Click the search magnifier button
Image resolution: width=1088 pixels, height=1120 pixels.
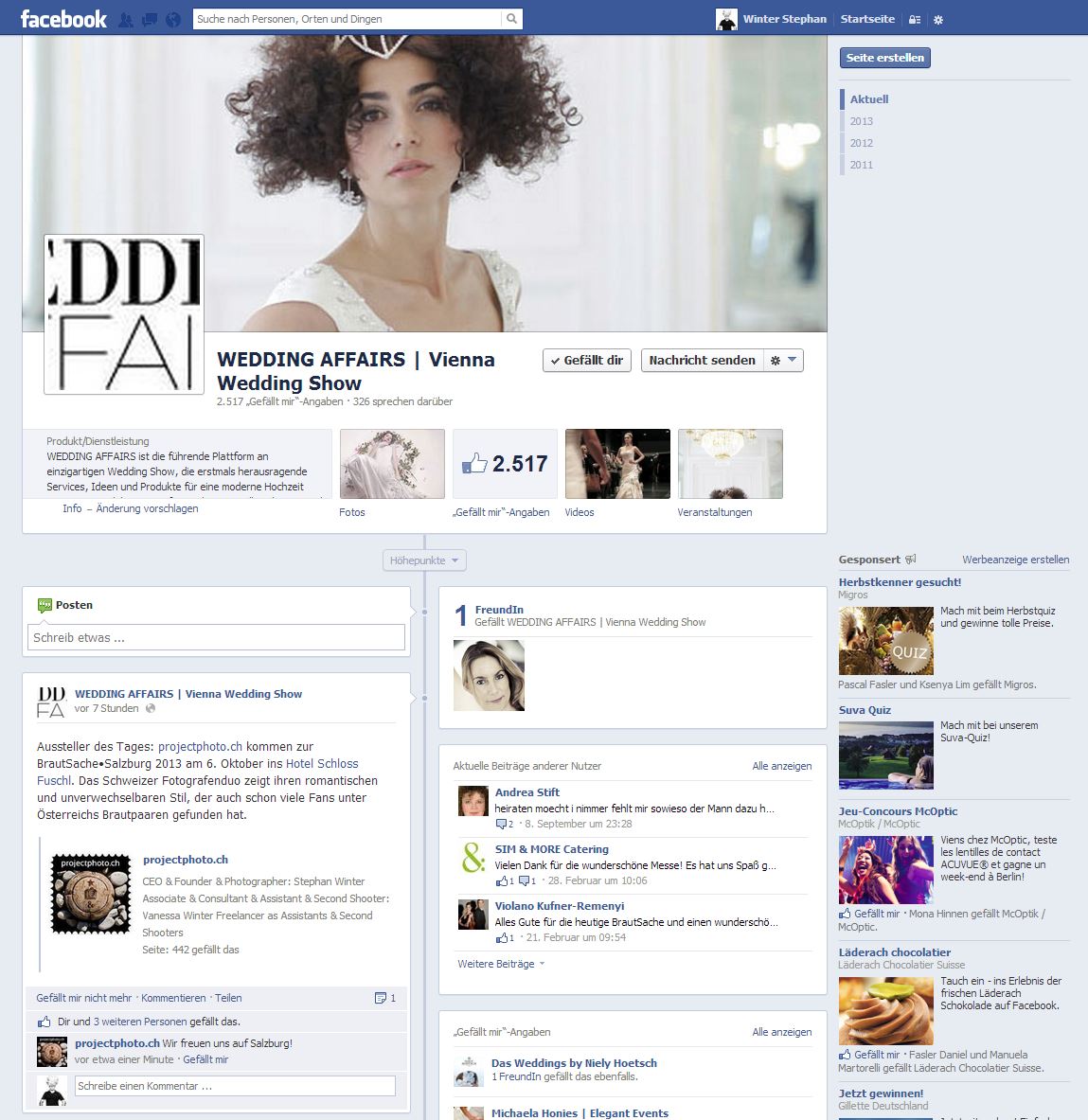511,19
